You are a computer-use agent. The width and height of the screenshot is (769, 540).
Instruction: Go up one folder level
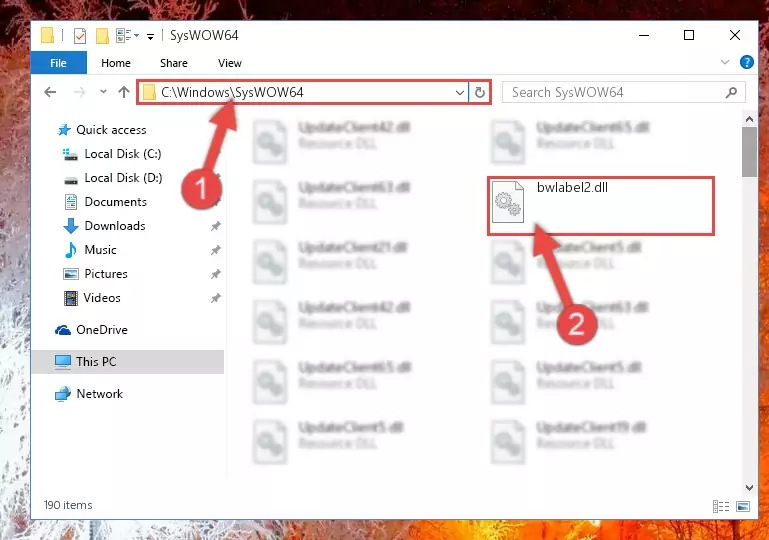[124, 92]
